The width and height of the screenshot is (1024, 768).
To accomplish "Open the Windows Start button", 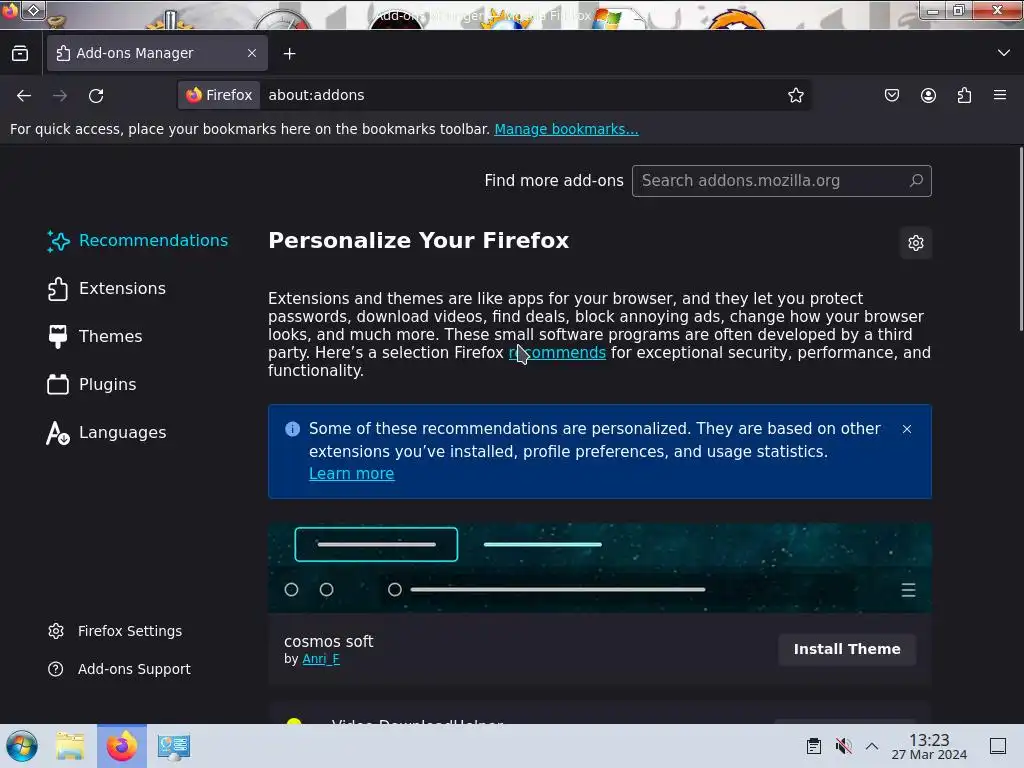I will pyautogui.click(x=22, y=746).
